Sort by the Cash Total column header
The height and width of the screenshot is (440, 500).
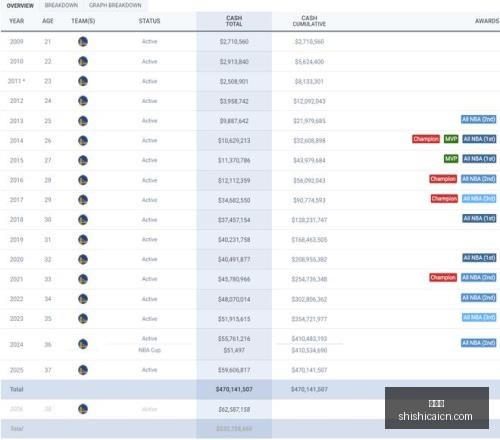pos(234,21)
